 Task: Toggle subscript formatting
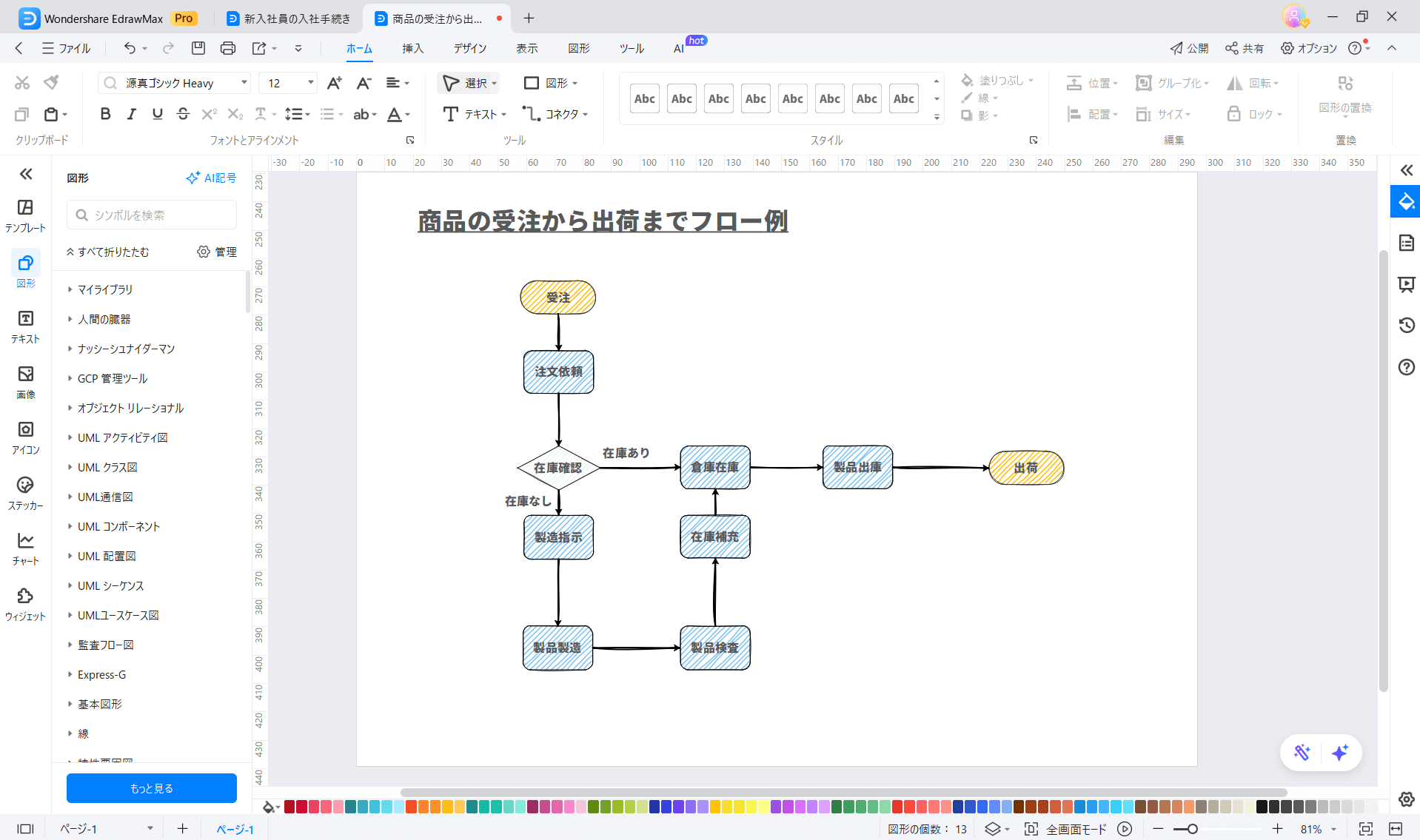coord(235,114)
